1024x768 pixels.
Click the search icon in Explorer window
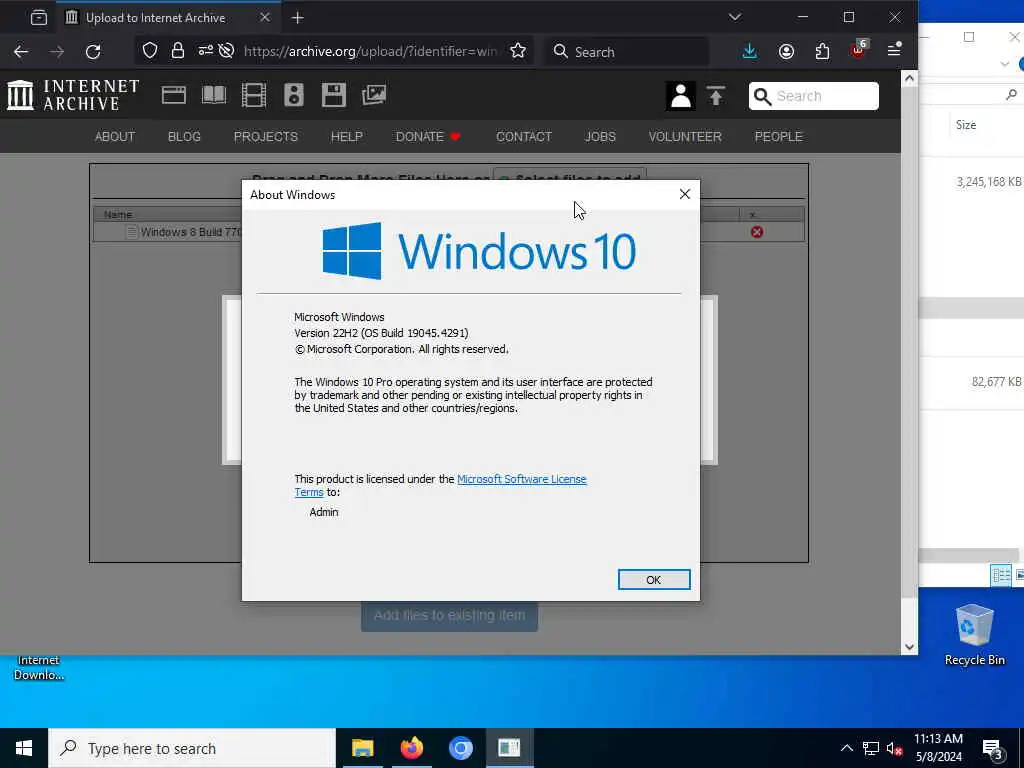tap(1012, 95)
